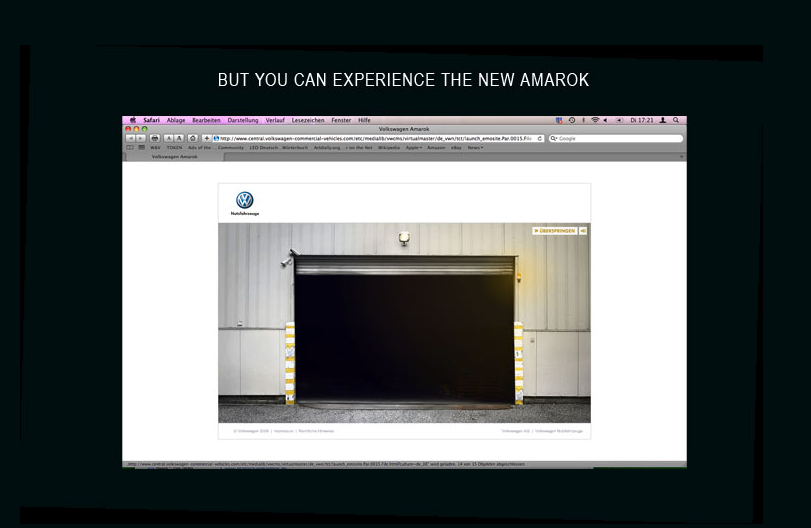Screen dimensions: 811x528
Task: Open the Amazon bookmark
Action: pos(436,148)
